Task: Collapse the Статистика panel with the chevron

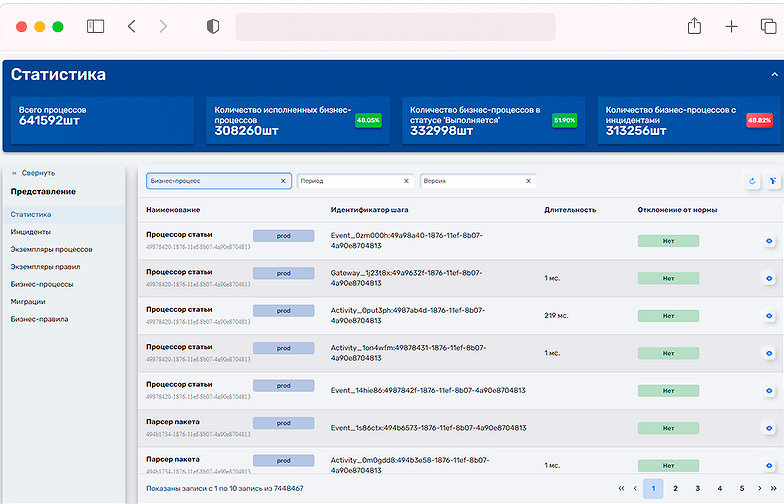Action: tap(774, 74)
